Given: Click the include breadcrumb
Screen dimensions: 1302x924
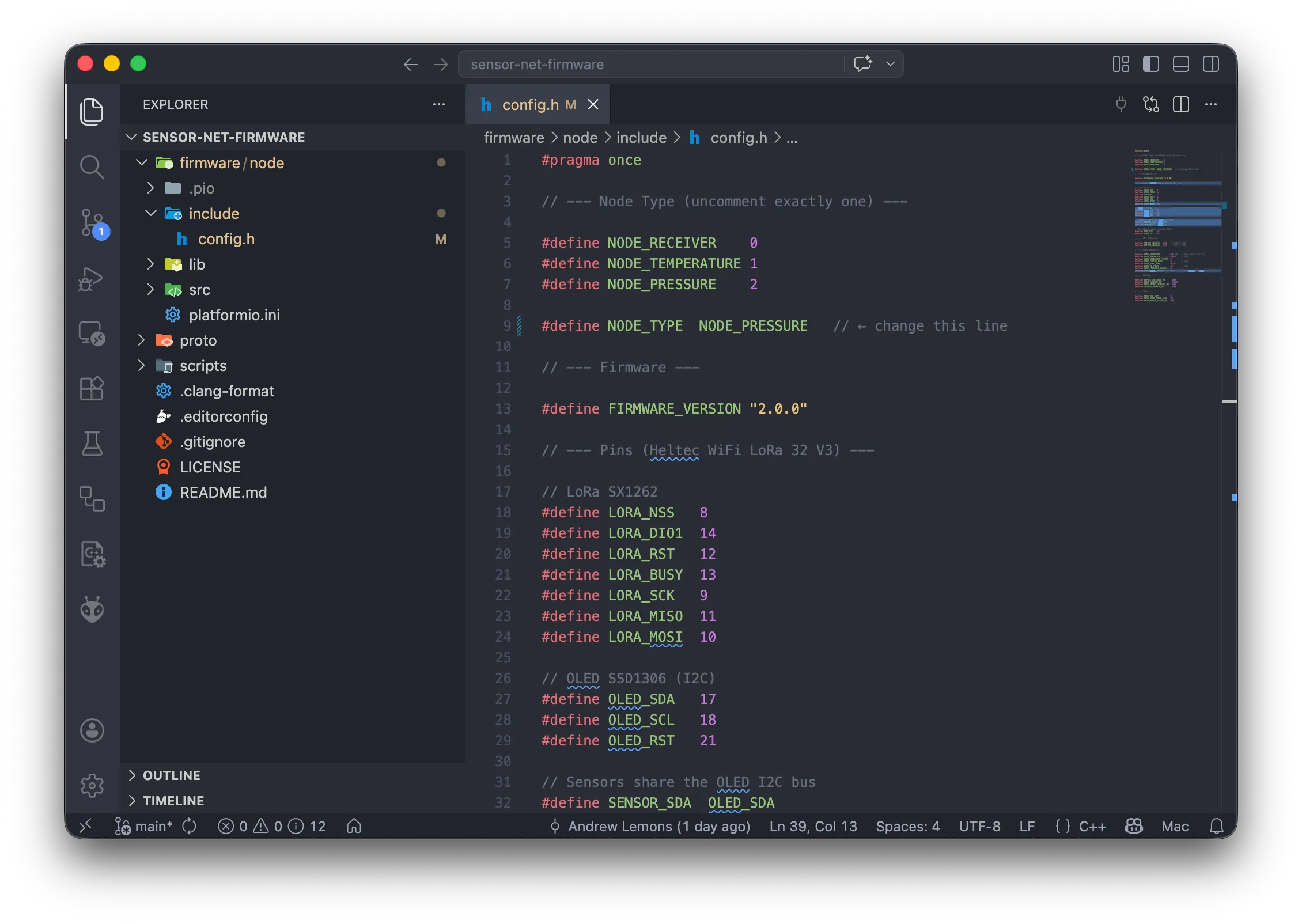Looking at the screenshot, I should tap(641, 138).
